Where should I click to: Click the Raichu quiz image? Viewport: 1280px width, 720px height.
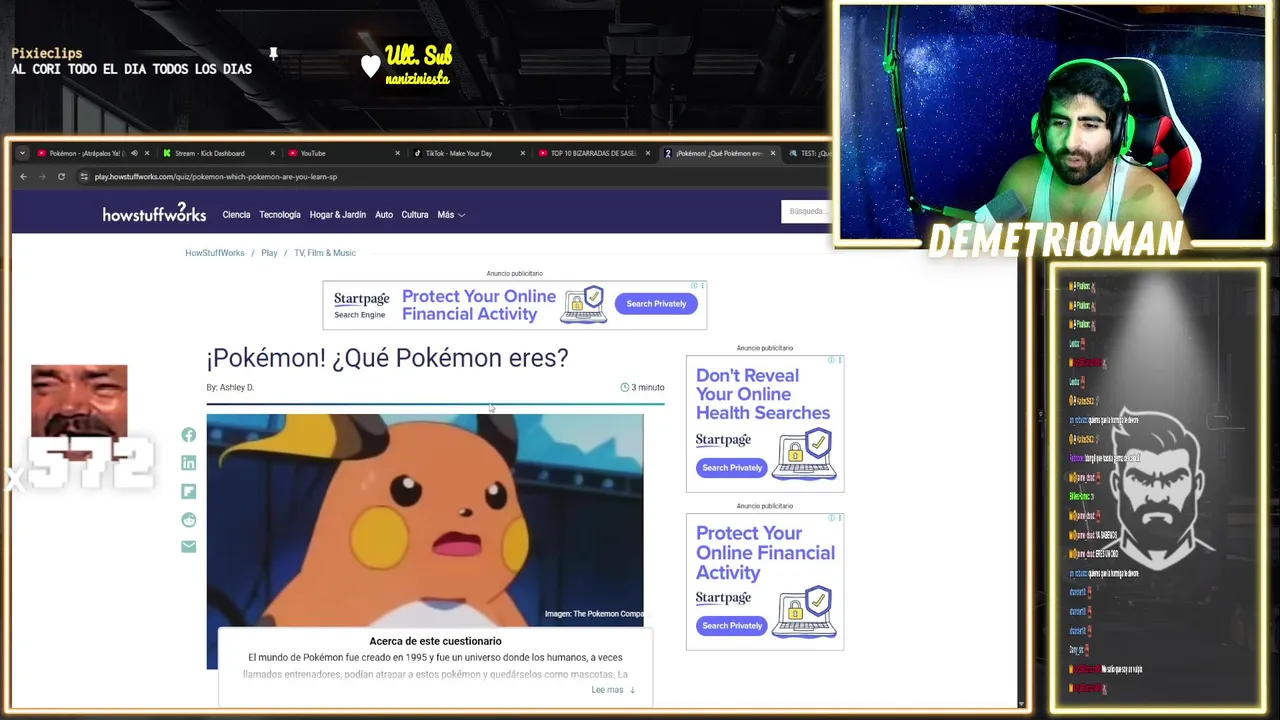[x=425, y=520]
